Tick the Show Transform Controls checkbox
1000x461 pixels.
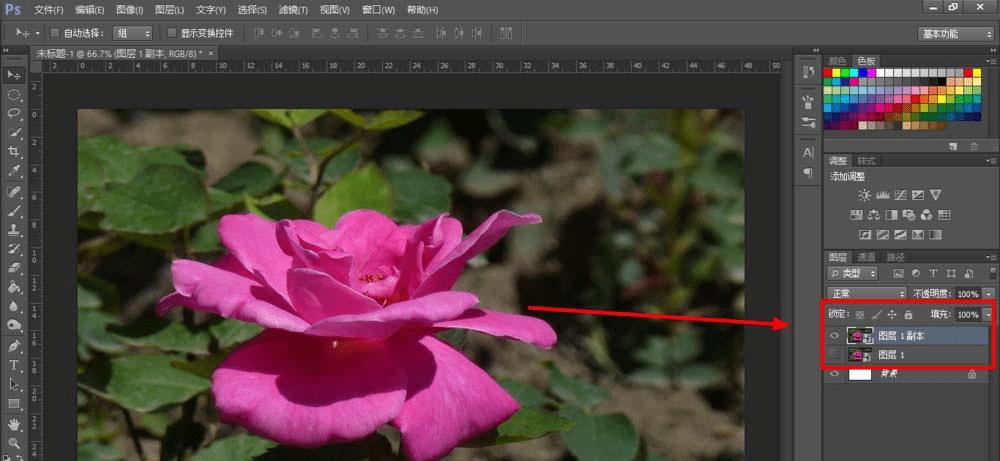click(173, 33)
